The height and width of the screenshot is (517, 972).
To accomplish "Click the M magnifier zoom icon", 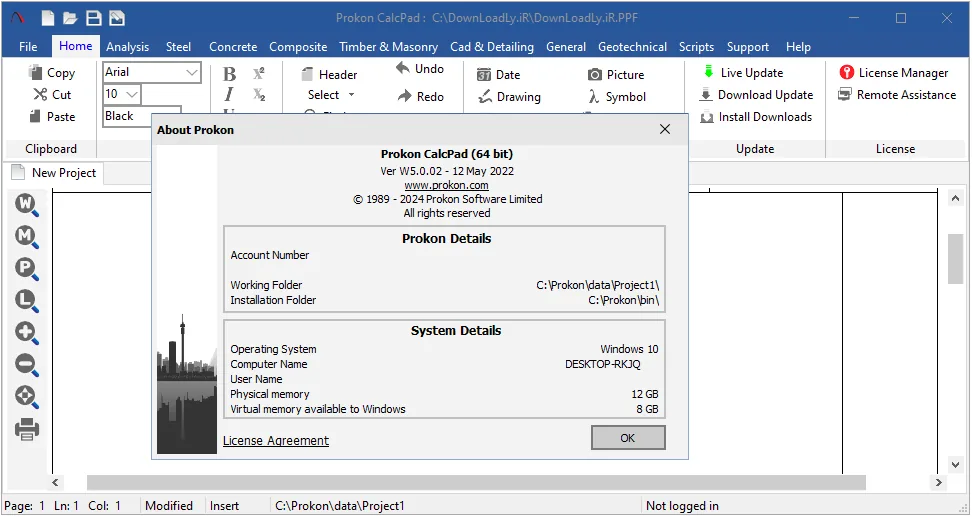I will (x=27, y=236).
